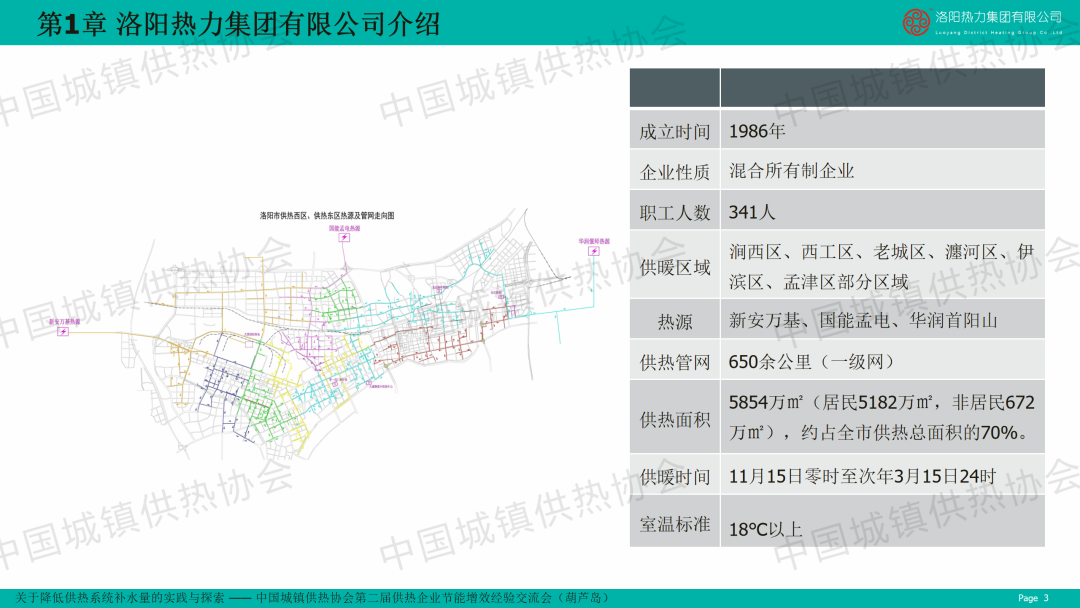Click the Luoyang Heating Group logo emblem
Screen dimensions: 1080x608
click(x=916, y=21)
